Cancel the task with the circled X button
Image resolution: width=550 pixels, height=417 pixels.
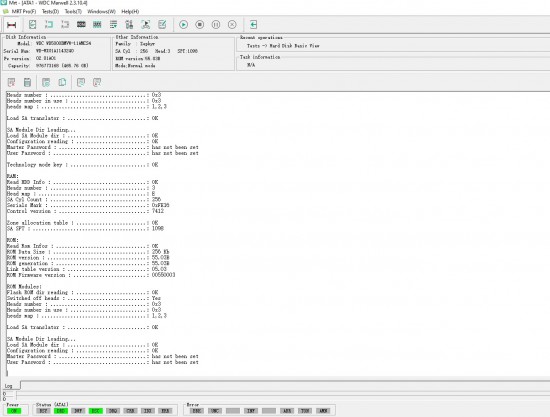(x=232, y=25)
